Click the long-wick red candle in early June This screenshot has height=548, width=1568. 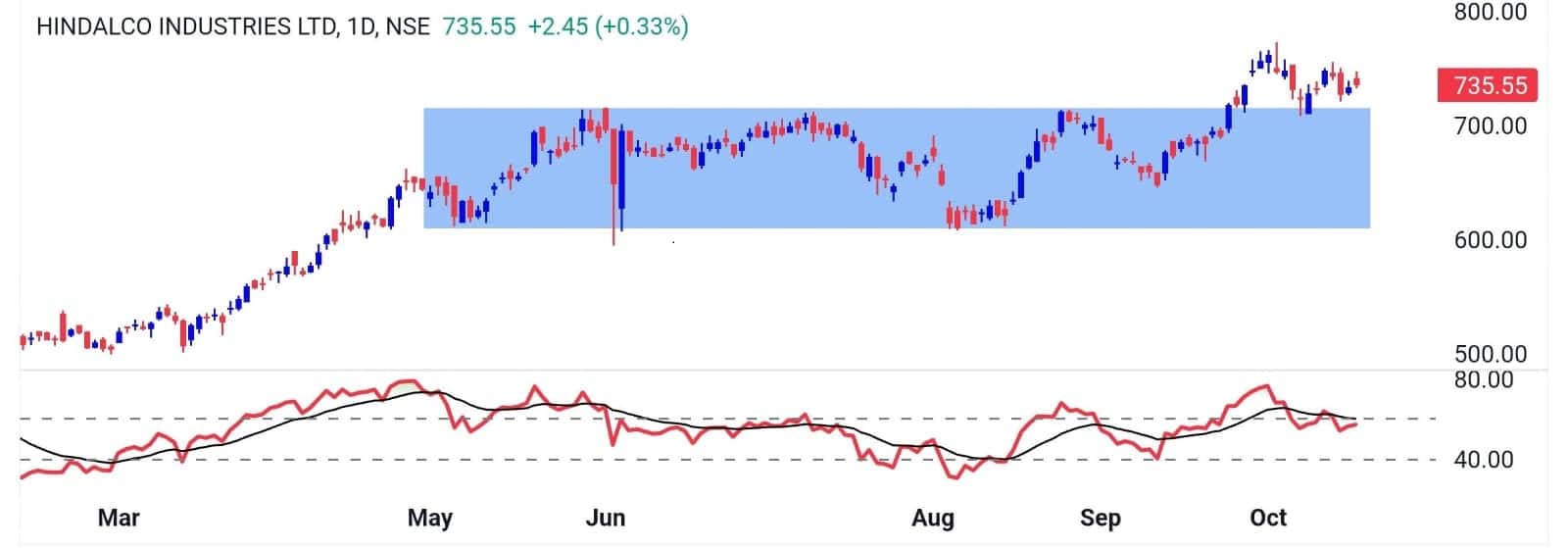[x=614, y=176]
